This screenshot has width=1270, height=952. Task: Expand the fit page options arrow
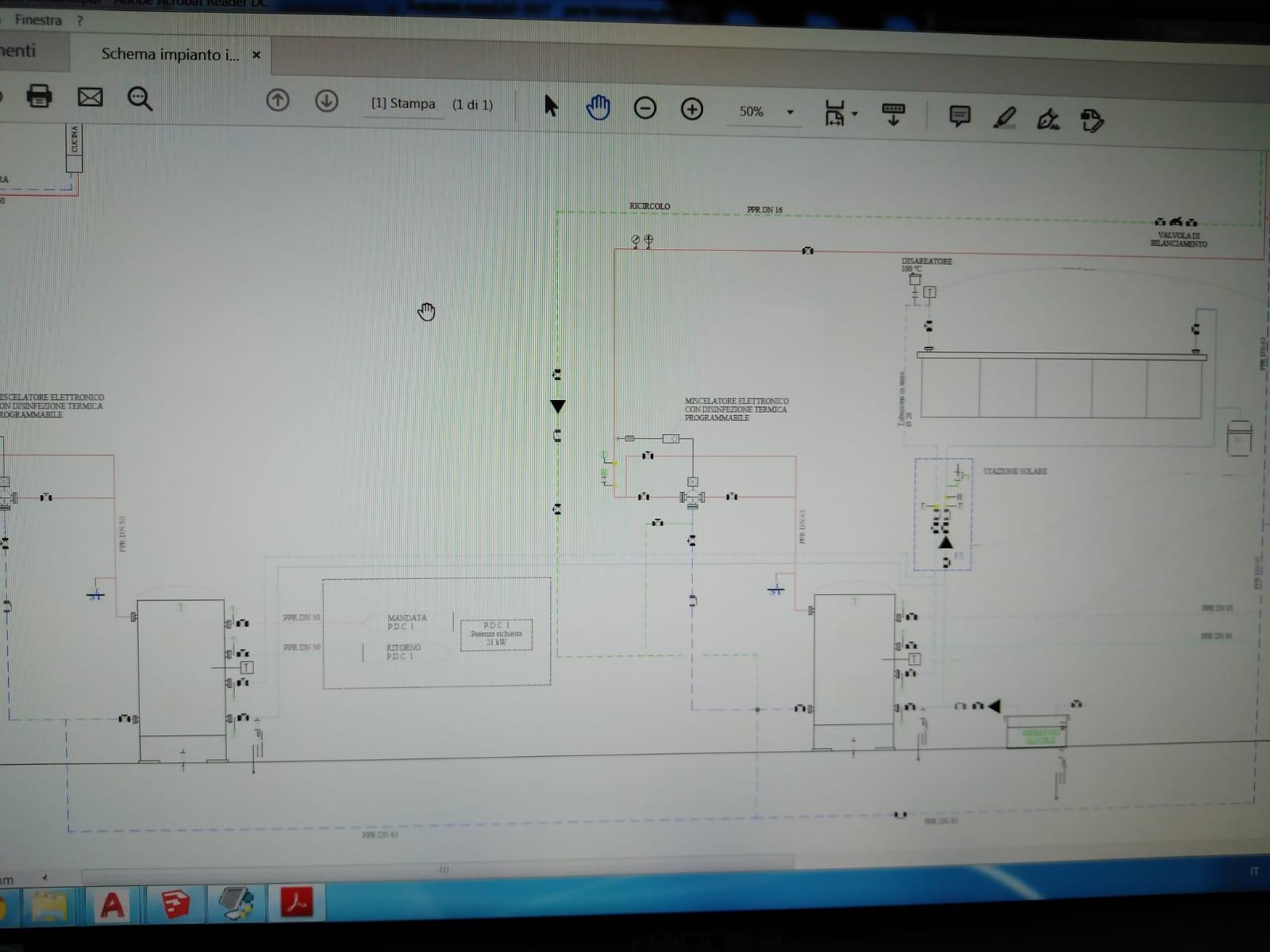tap(855, 114)
